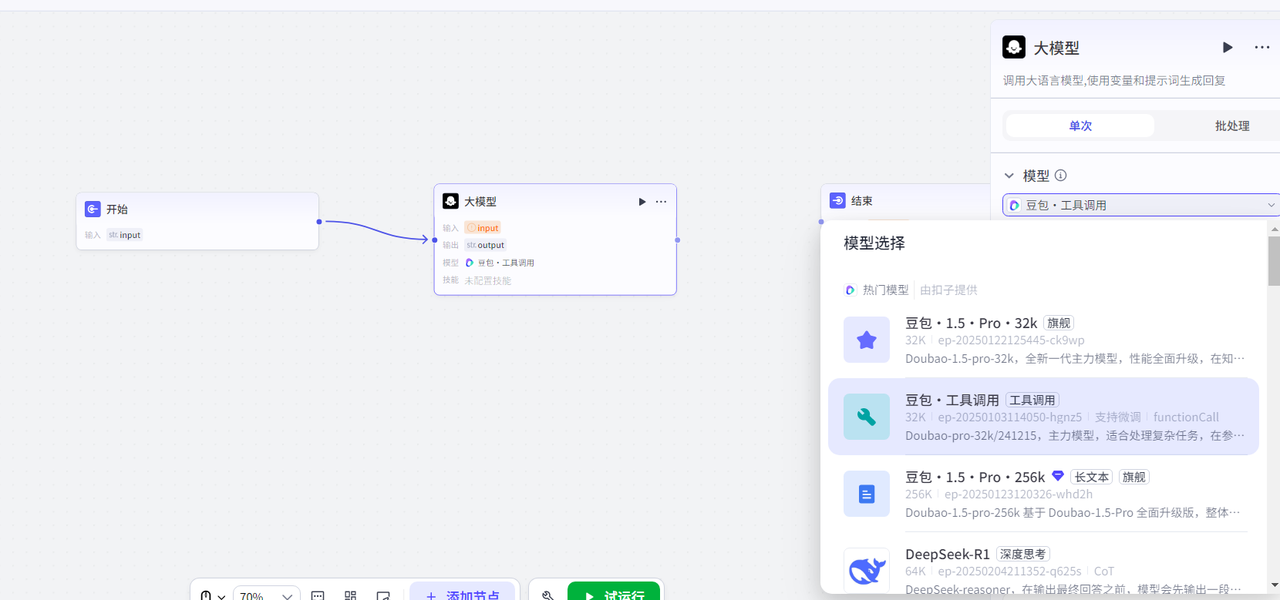Click the 结束 end node icon
Image resolution: width=1280 pixels, height=600 pixels.
coord(838,200)
